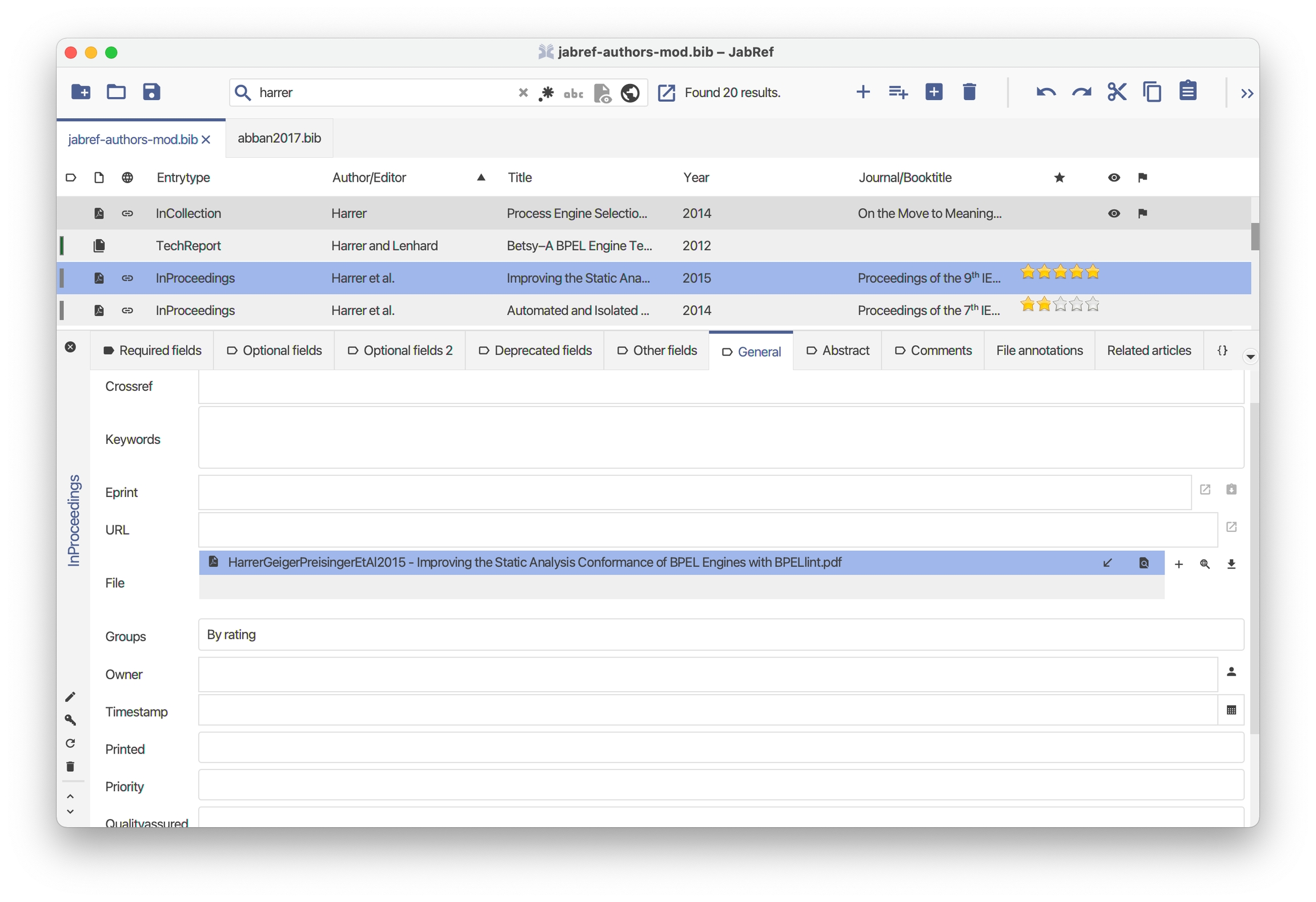
Task: Click the flag priority column header
Action: tap(1142, 178)
